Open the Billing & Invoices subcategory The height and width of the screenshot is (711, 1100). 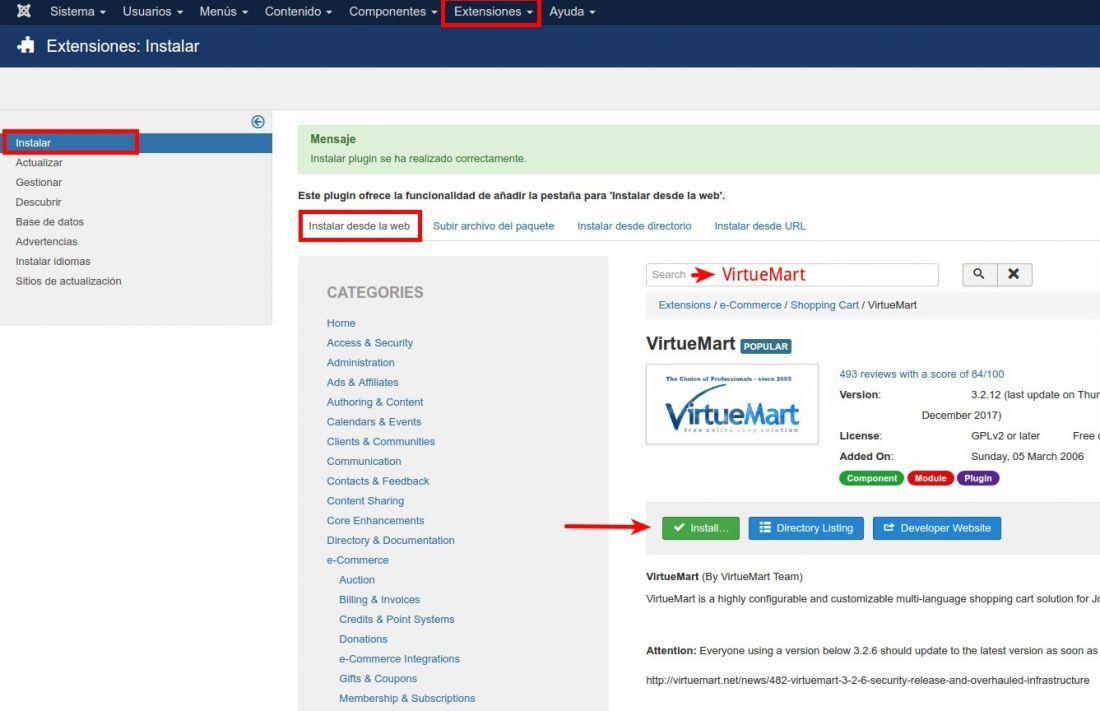380,599
